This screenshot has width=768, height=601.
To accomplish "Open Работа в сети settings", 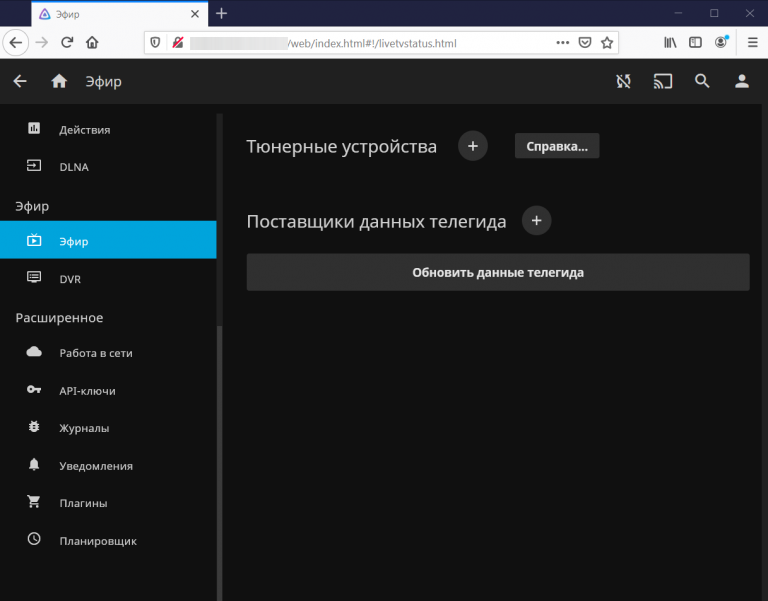I will point(95,353).
